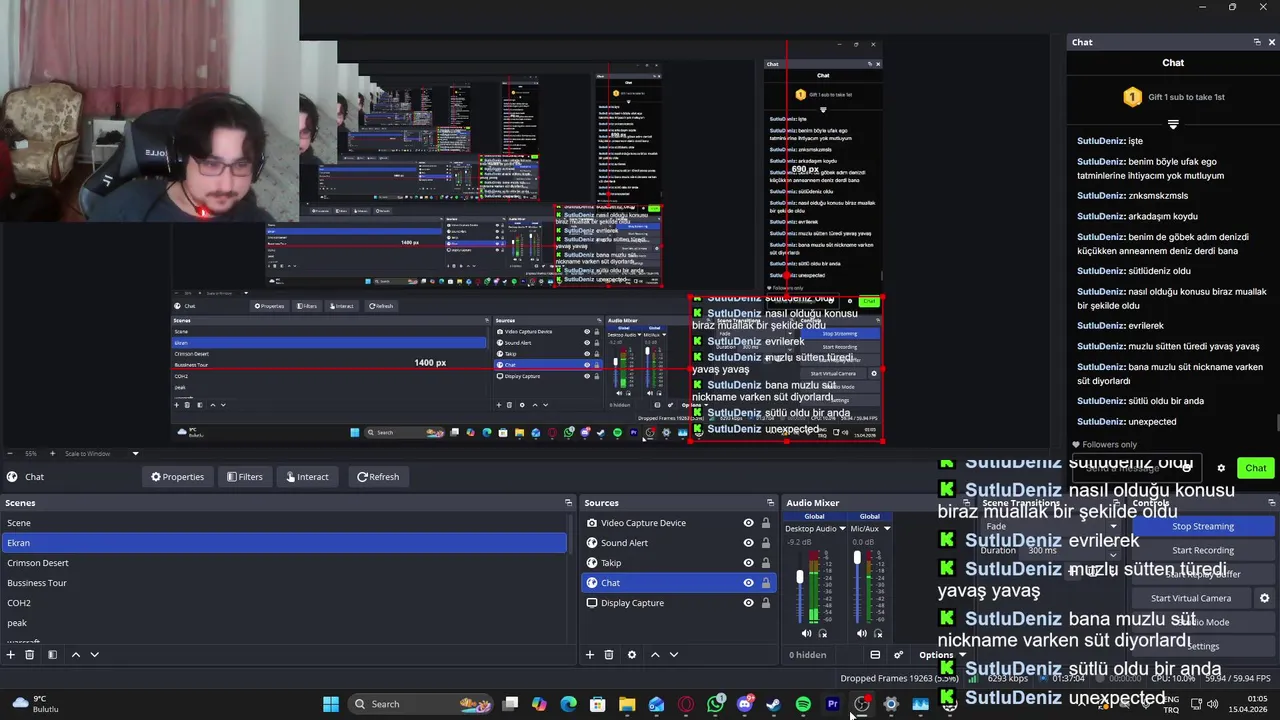1280x720 pixels.
Task: Zoom in preview with plus icon
Action: 51,454
